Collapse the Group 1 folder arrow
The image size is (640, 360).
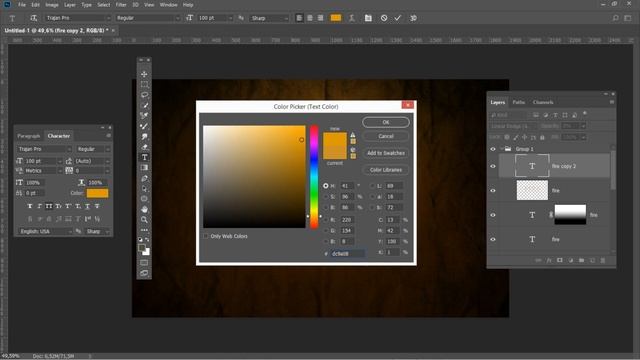point(501,149)
